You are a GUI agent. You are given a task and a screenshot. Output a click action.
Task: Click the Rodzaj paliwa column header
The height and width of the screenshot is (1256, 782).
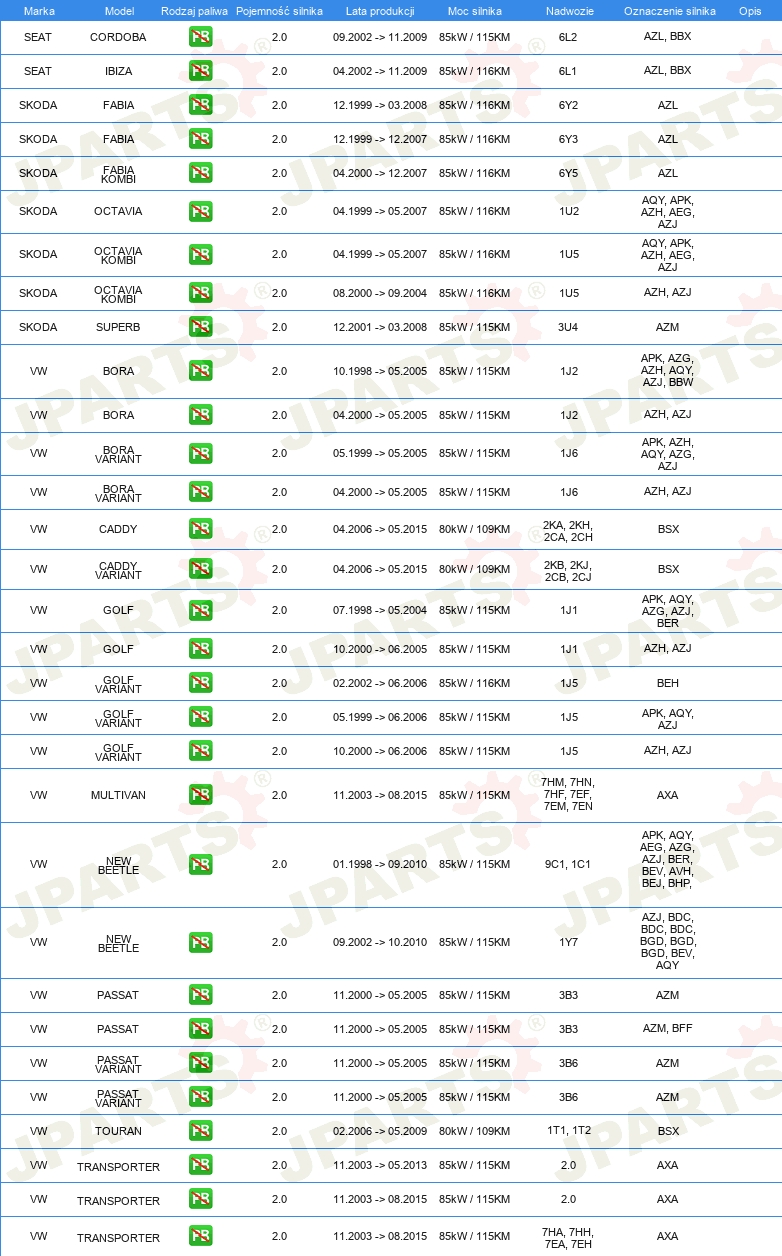coord(193,10)
